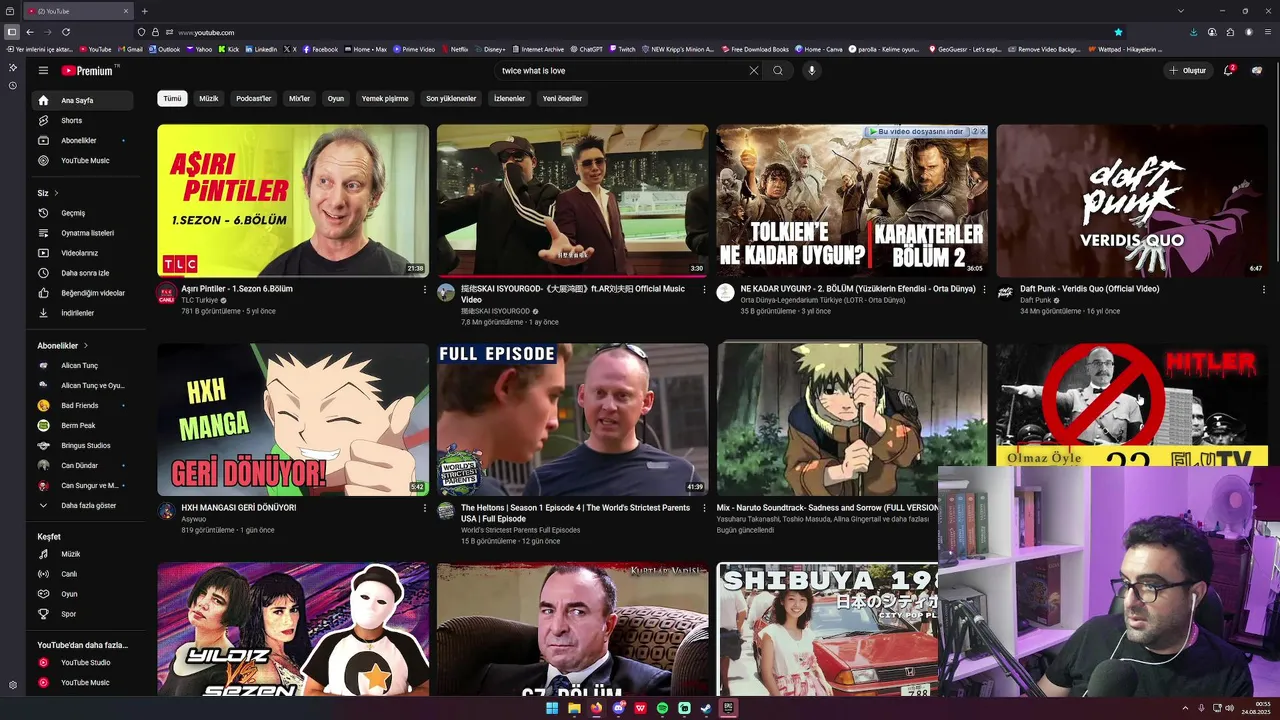1280x720 pixels.
Task: Go to Ana Sayfa home
Action: (80, 100)
